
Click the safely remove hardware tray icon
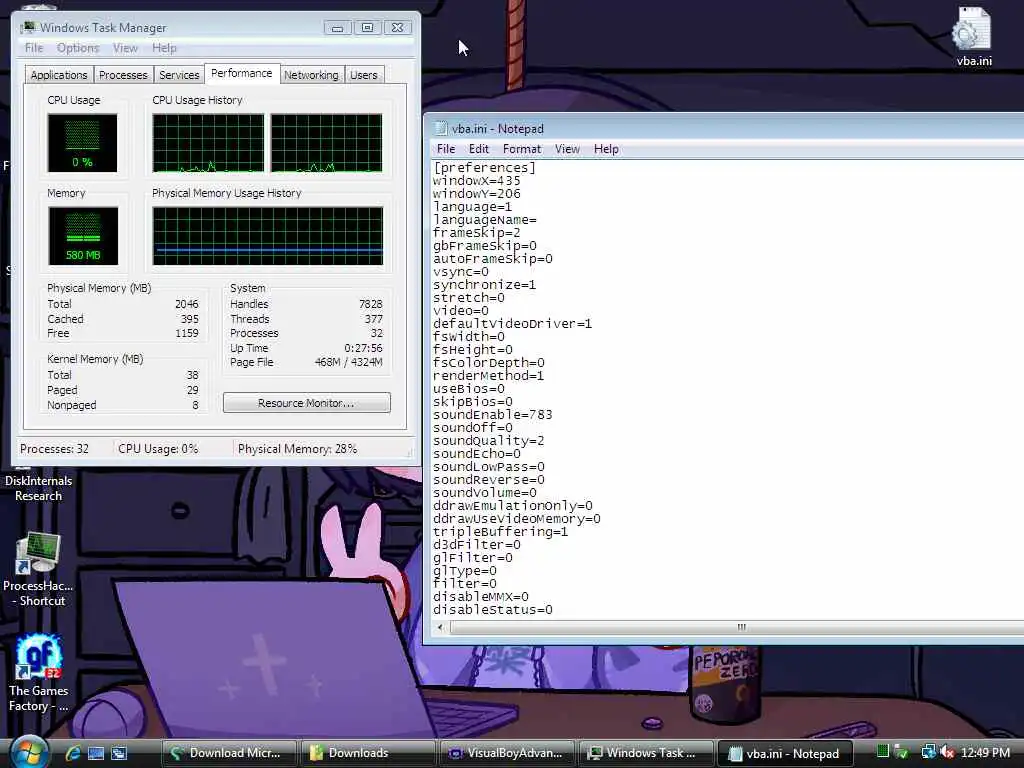pyautogui.click(x=901, y=752)
